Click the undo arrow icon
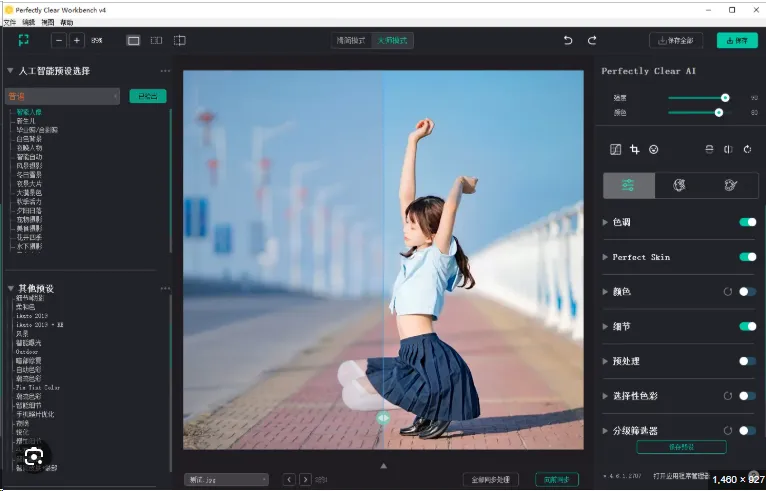Screen dimensions: 766x491 click(x=568, y=41)
